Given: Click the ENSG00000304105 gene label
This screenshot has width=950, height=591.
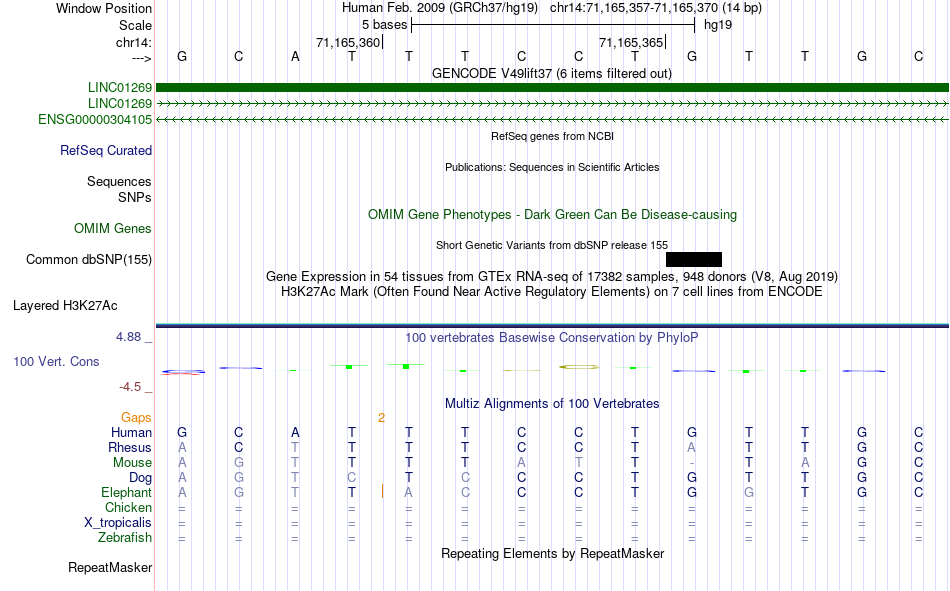Looking at the screenshot, I should pos(95,119).
